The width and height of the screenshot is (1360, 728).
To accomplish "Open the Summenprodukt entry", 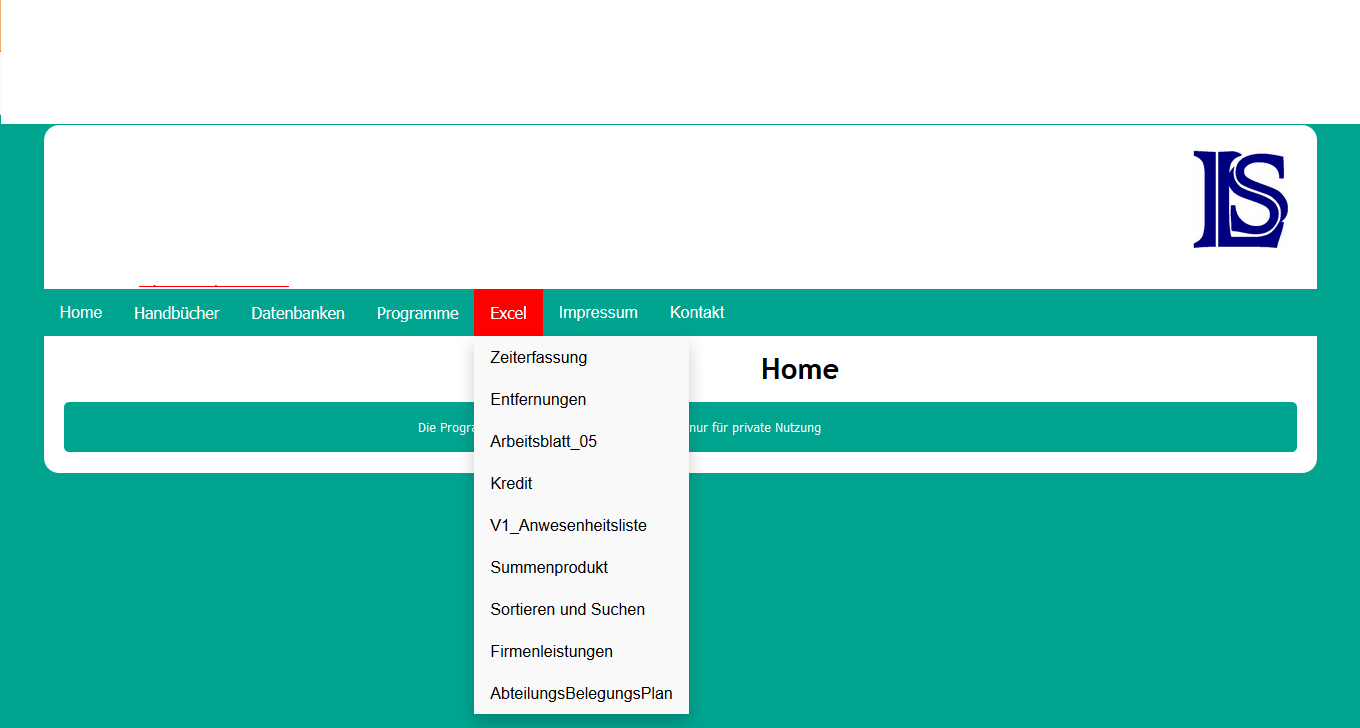I will pyautogui.click(x=549, y=567).
